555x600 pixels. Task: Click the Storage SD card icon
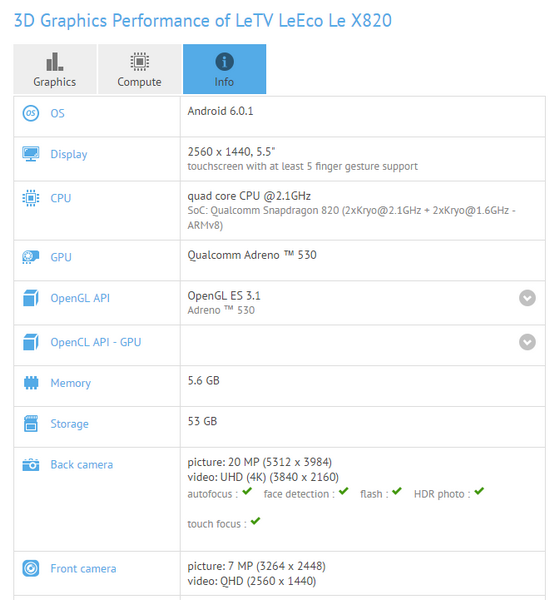coord(31,424)
